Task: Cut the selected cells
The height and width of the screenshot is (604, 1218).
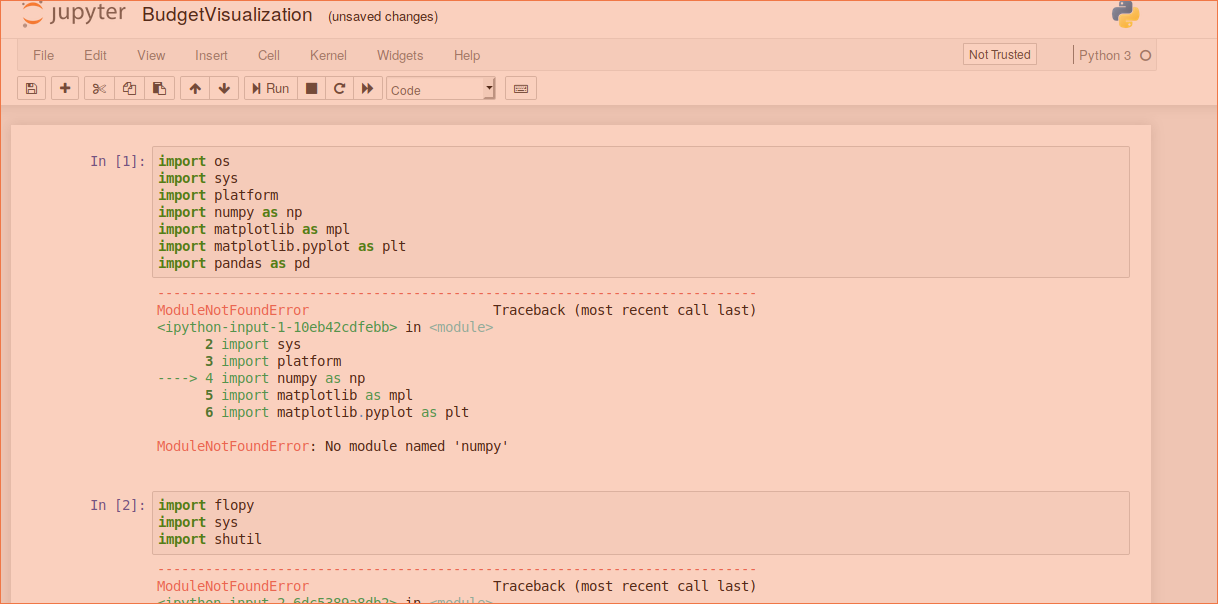Action: (99, 88)
